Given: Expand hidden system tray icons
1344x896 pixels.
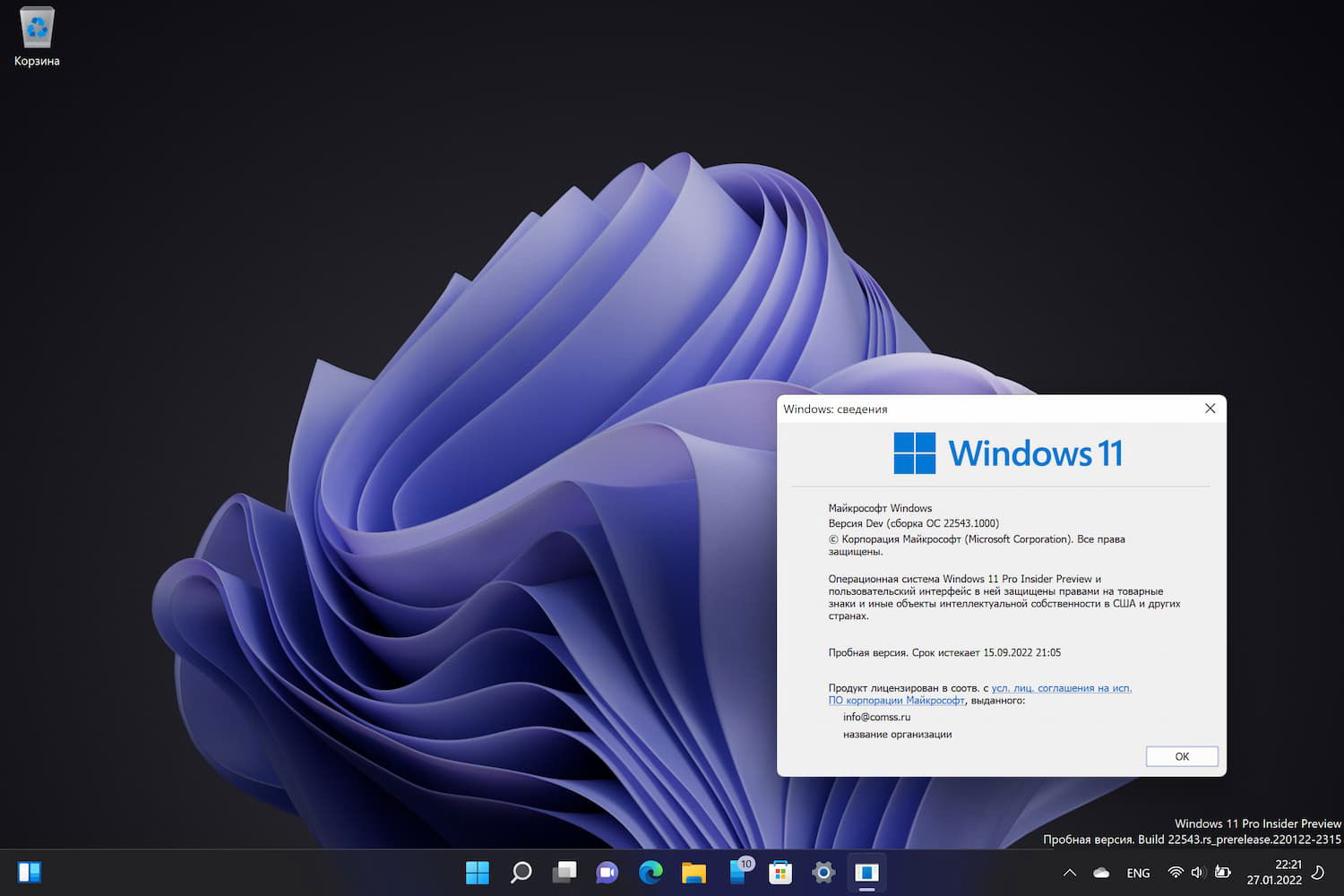Looking at the screenshot, I should point(1070,872).
